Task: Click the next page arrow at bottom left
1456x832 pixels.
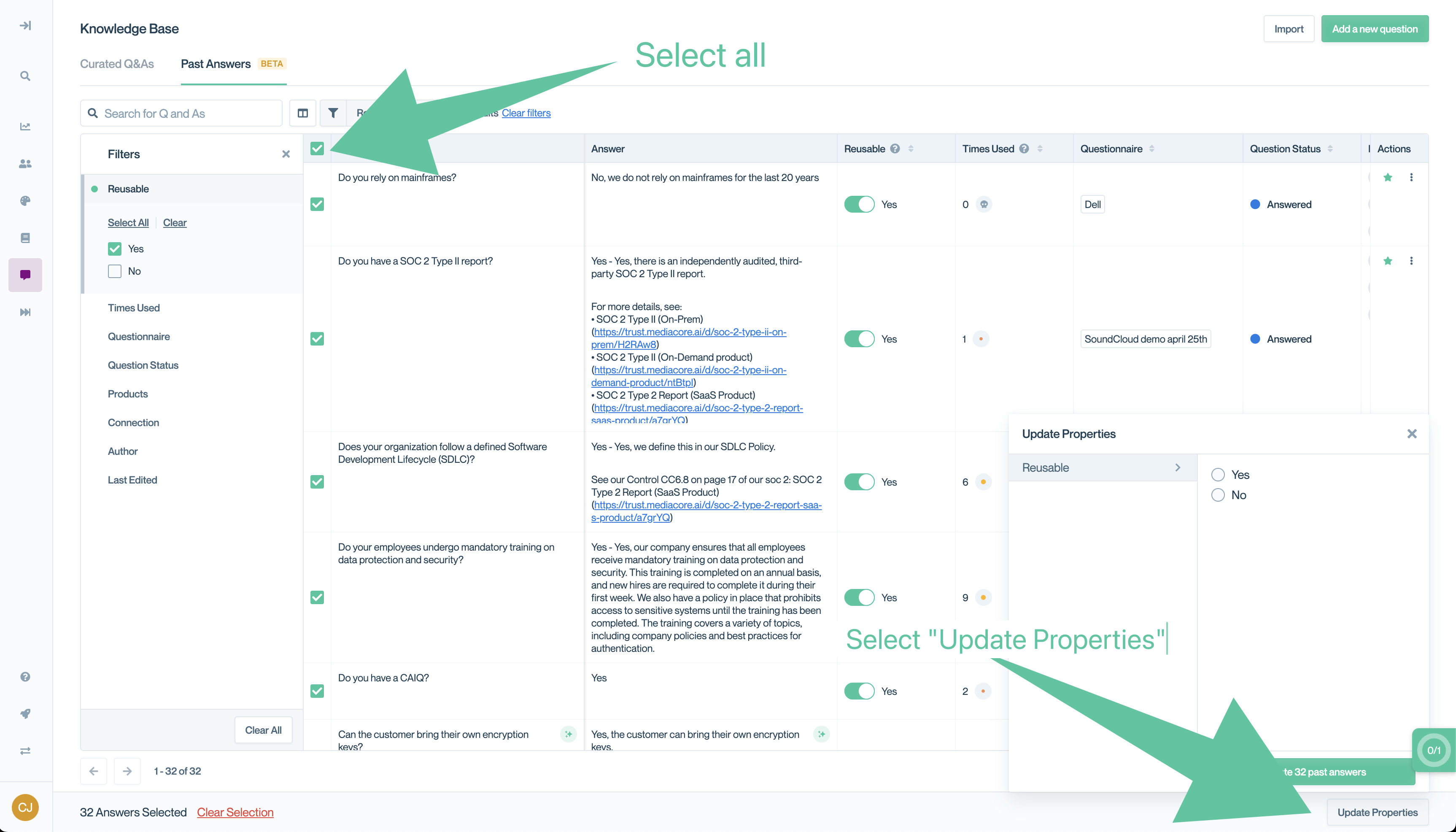Action: coord(127,771)
